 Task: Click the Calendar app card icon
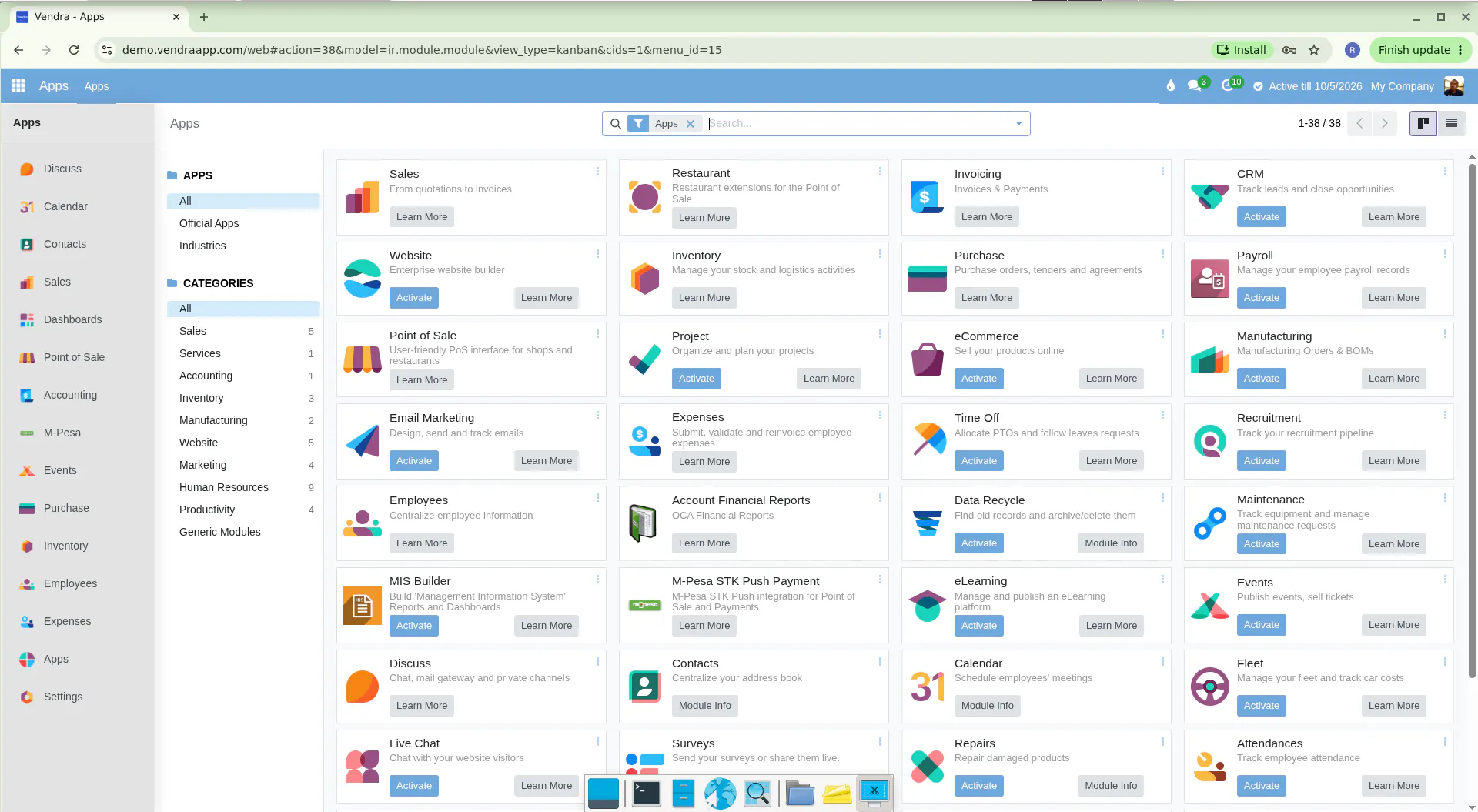(928, 687)
